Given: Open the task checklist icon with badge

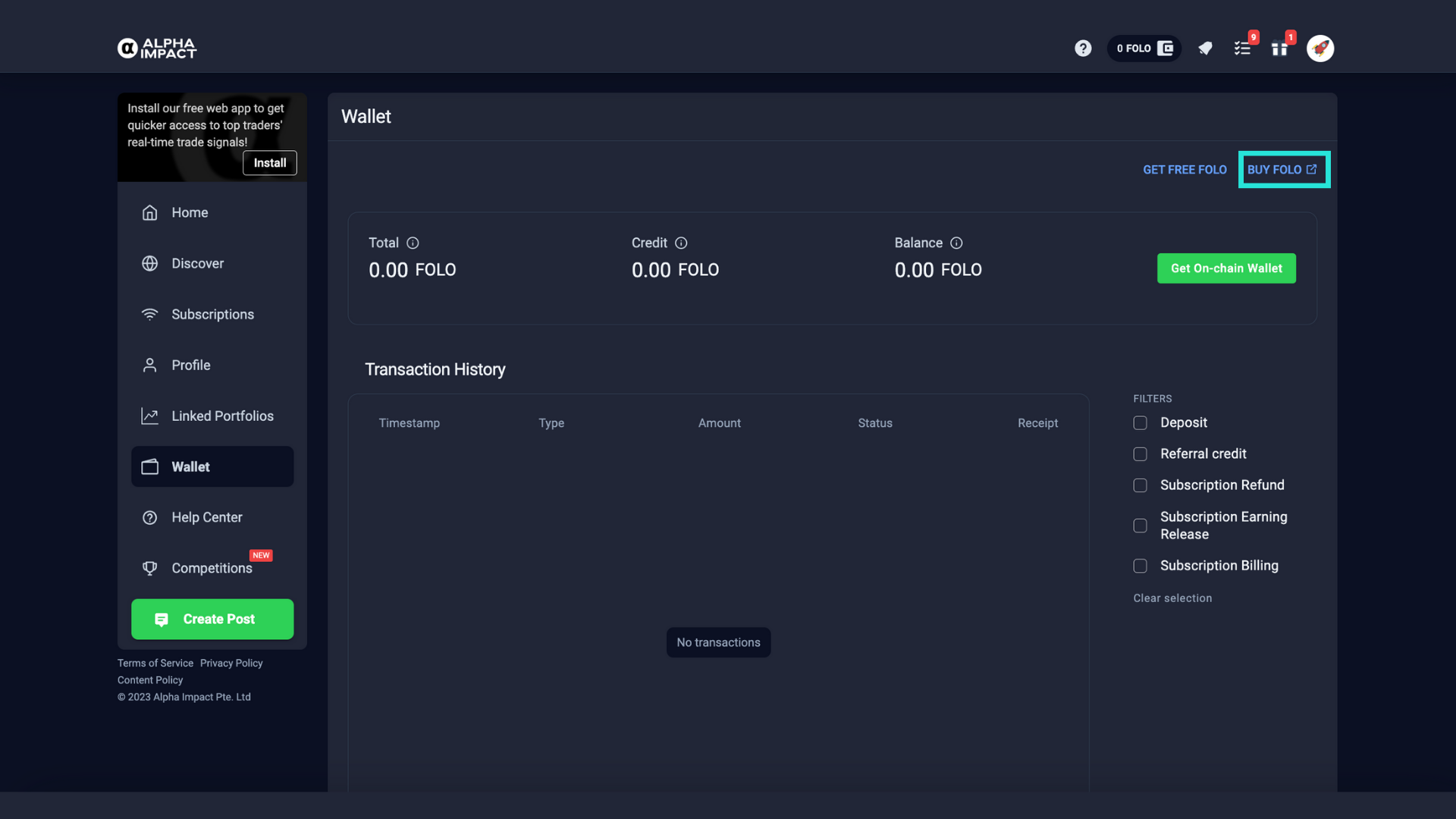Looking at the screenshot, I should coord(1242,49).
